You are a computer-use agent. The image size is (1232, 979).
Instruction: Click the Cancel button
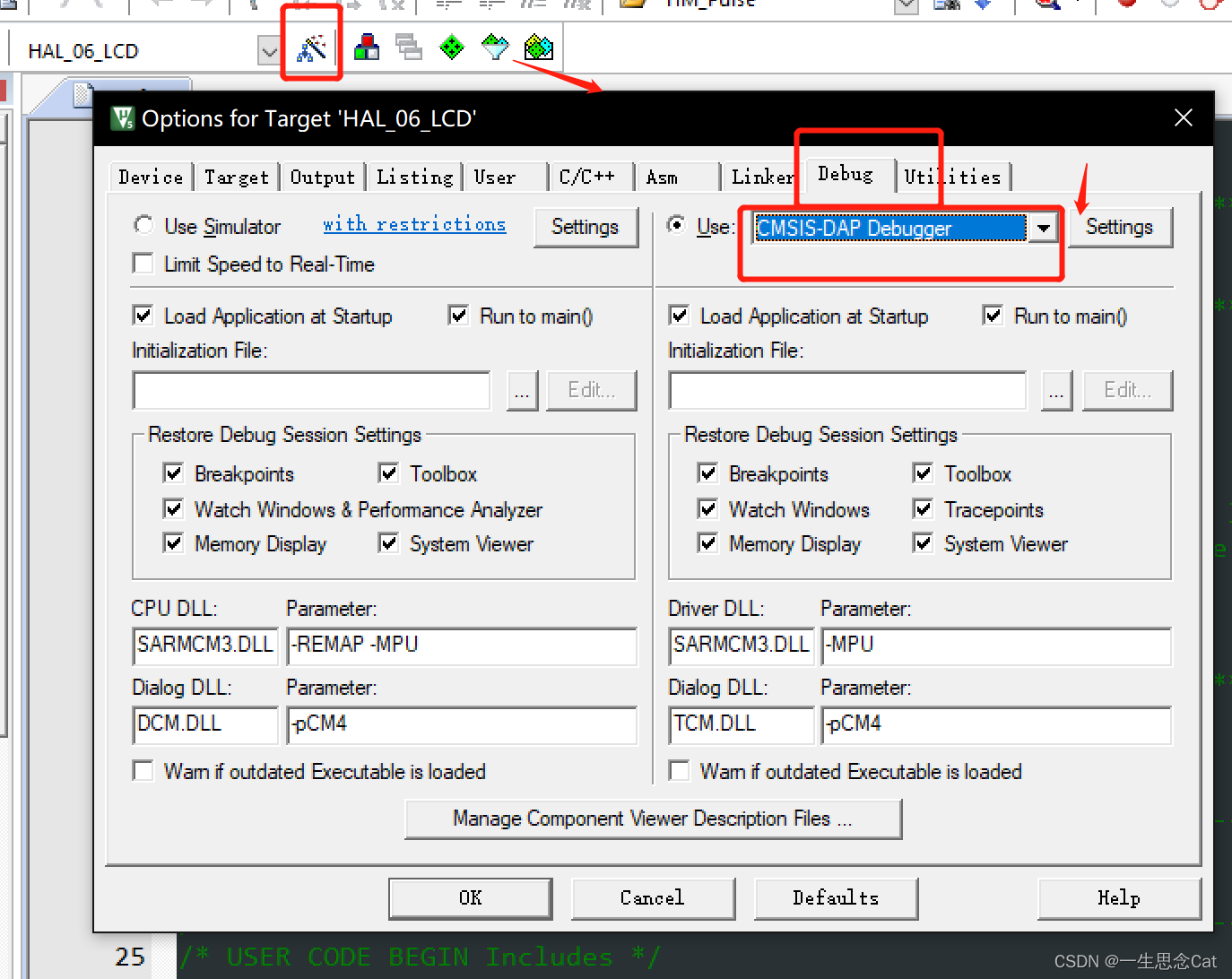[x=653, y=898]
